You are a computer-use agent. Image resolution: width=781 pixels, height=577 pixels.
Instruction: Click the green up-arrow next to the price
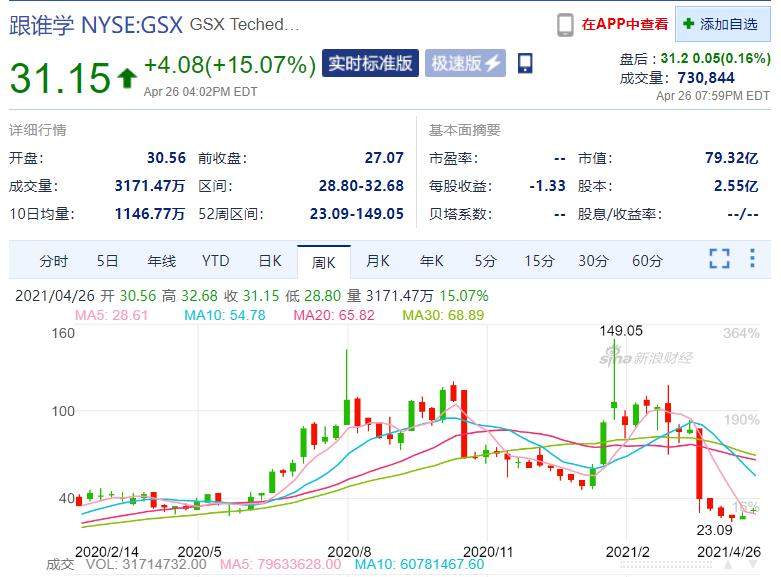(127, 78)
